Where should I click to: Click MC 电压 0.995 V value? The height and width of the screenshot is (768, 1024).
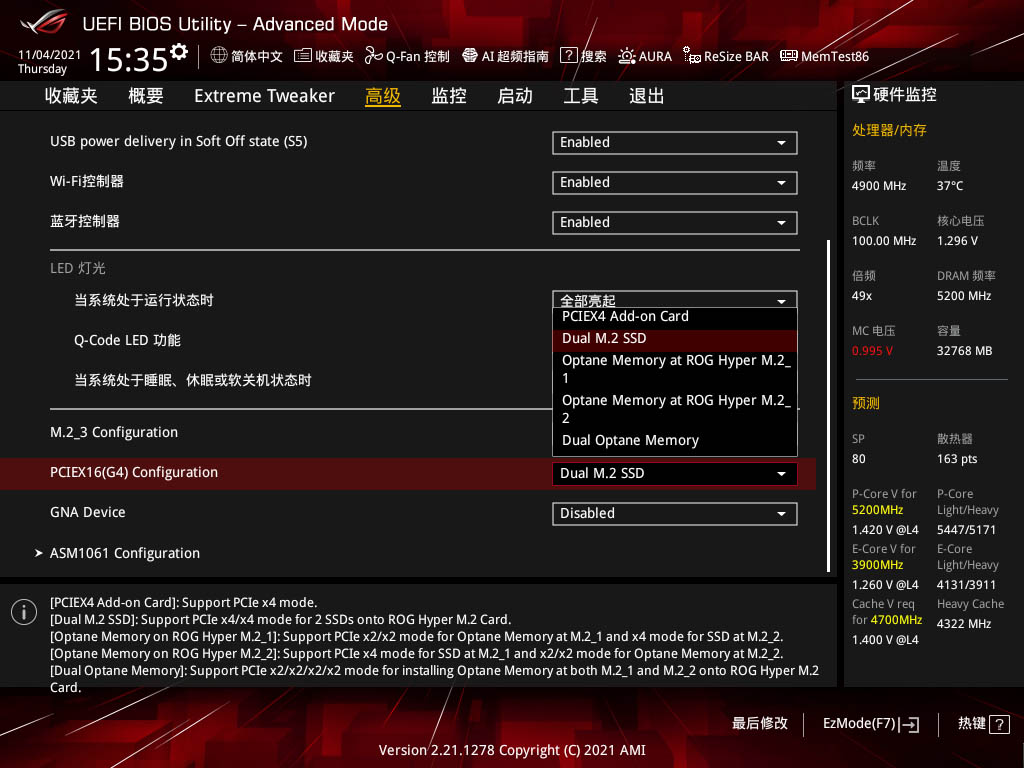point(872,351)
